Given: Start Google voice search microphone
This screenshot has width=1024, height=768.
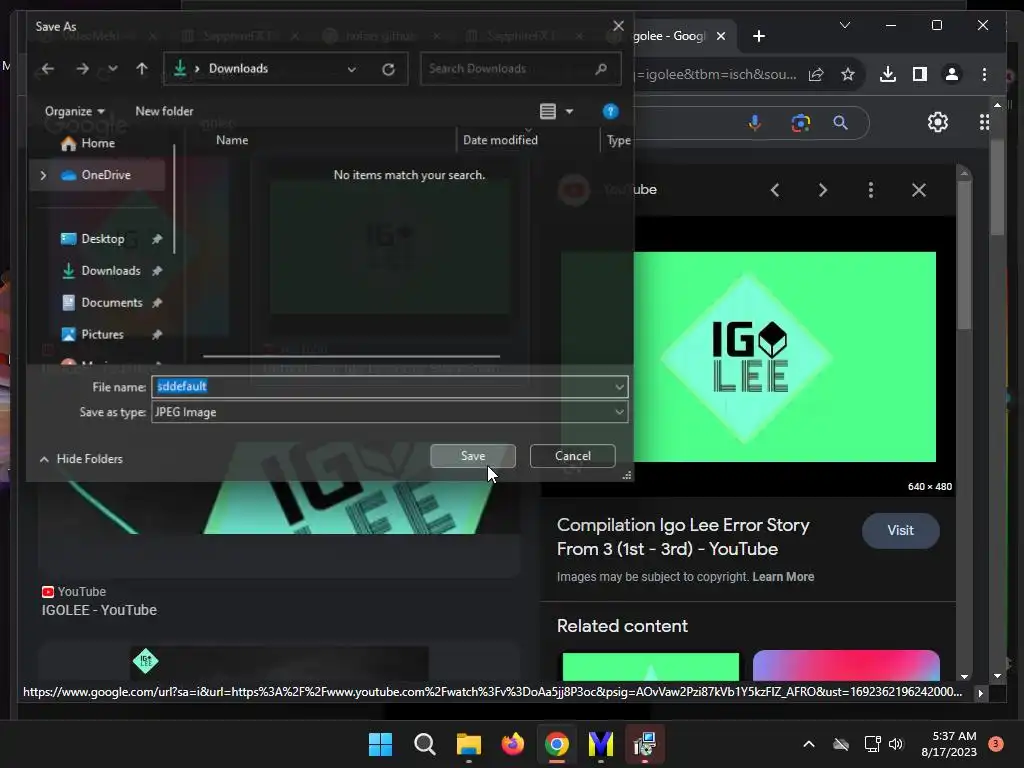Looking at the screenshot, I should (754, 123).
